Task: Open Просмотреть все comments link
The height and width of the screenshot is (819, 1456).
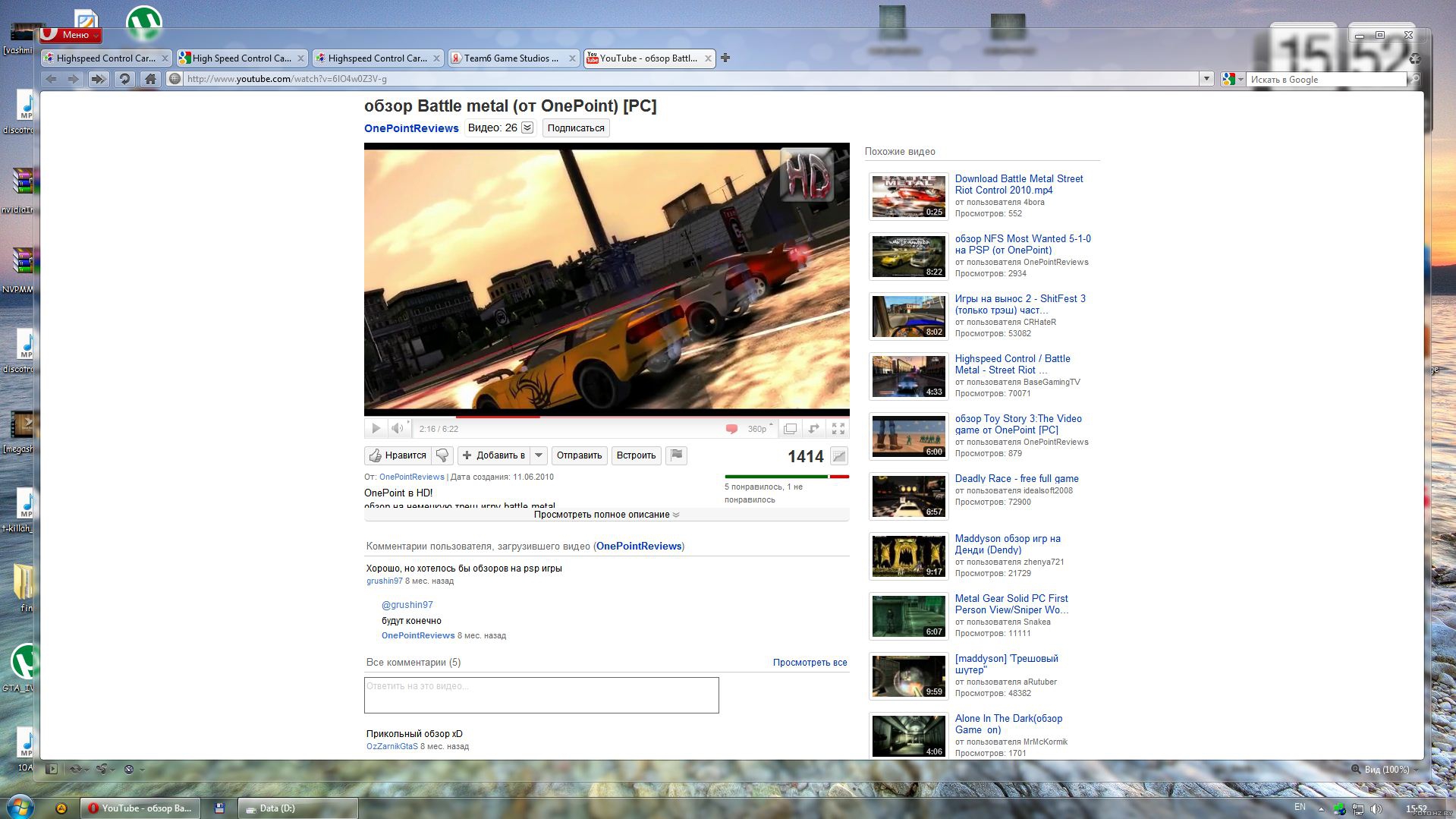Action: pos(810,663)
